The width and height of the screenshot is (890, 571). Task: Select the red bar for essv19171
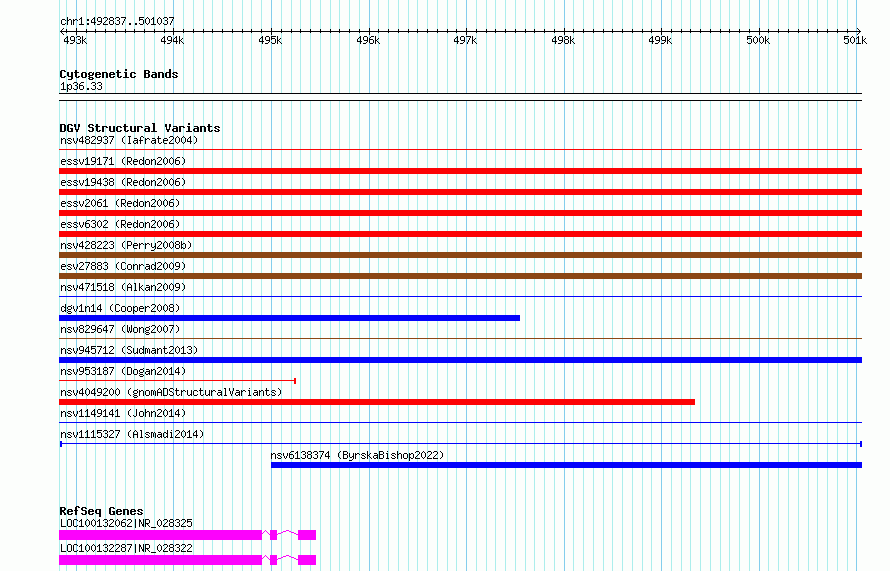pyautogui.click(x=460, y=171)
